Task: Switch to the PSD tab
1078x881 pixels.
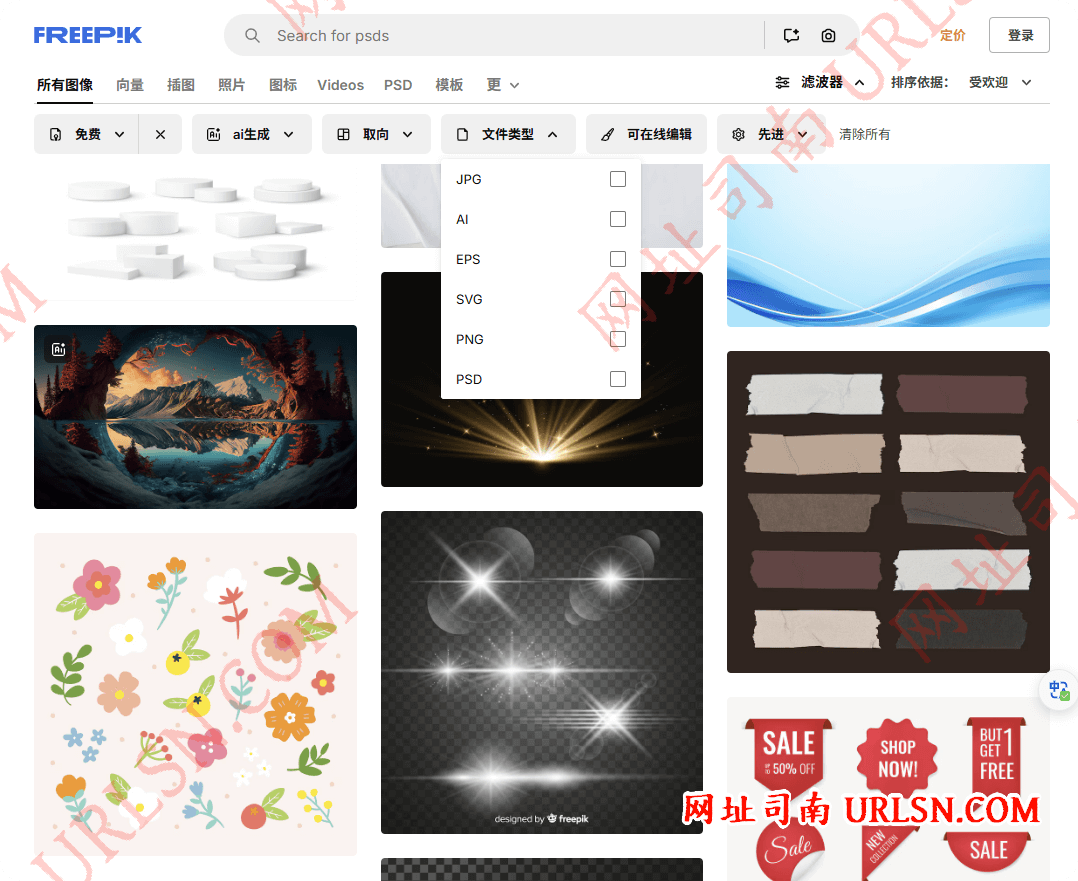Action: pos(398,84)
